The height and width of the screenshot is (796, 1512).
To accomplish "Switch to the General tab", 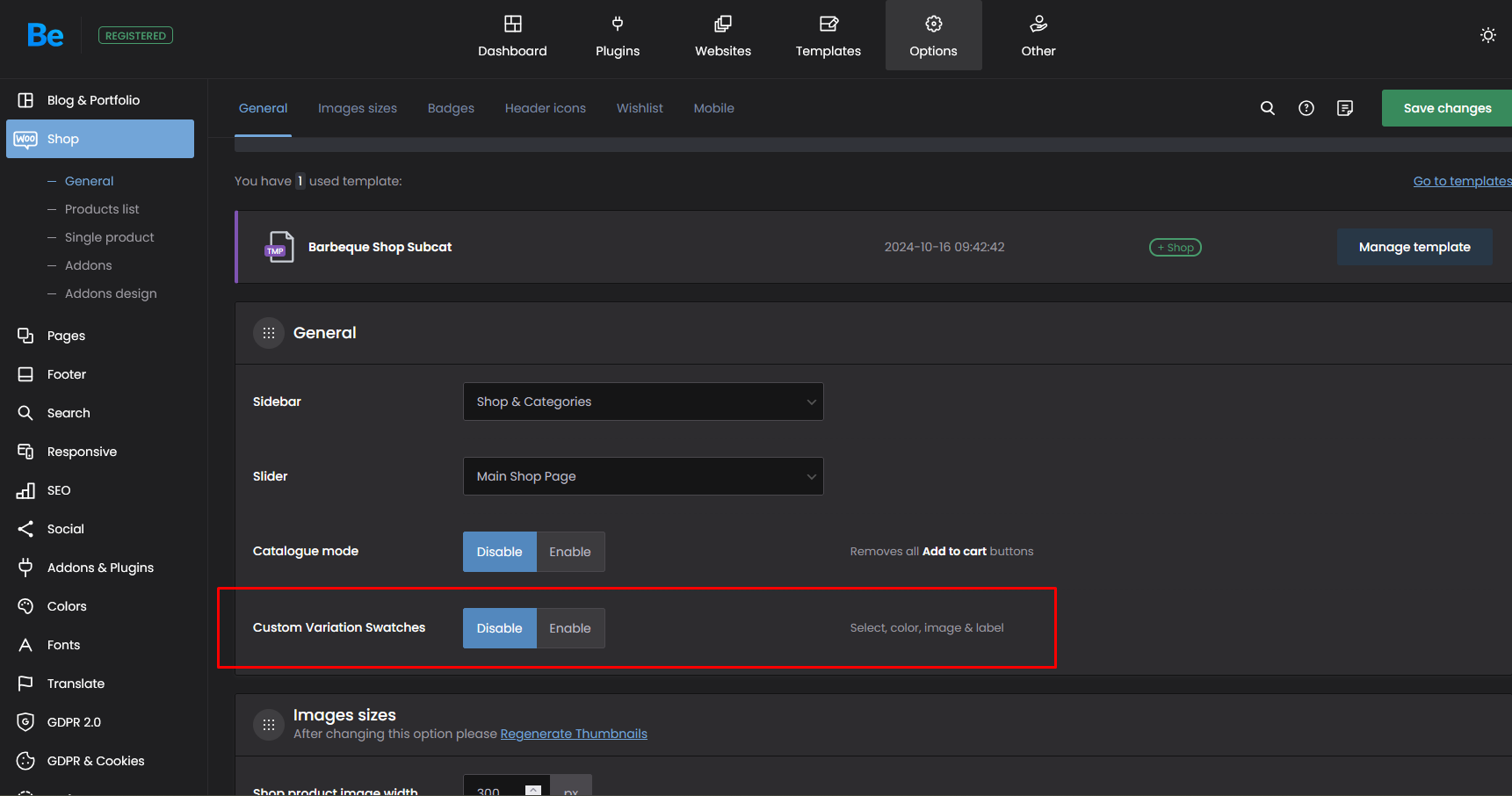I will (x=263, y=108).
